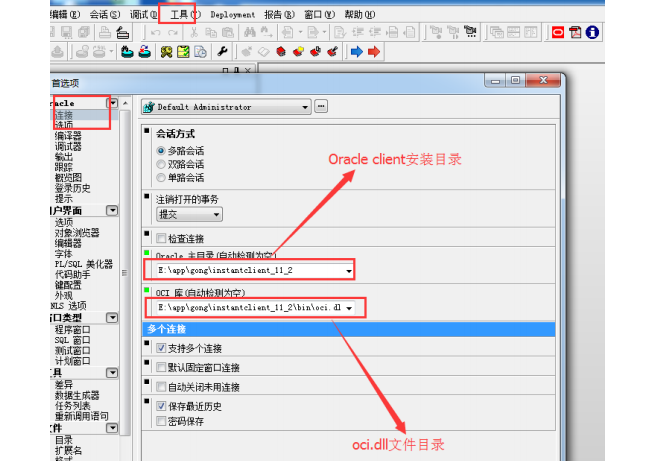Open the Deployment menu
Viewport: 653px width, 463px height.
[232, 15]
